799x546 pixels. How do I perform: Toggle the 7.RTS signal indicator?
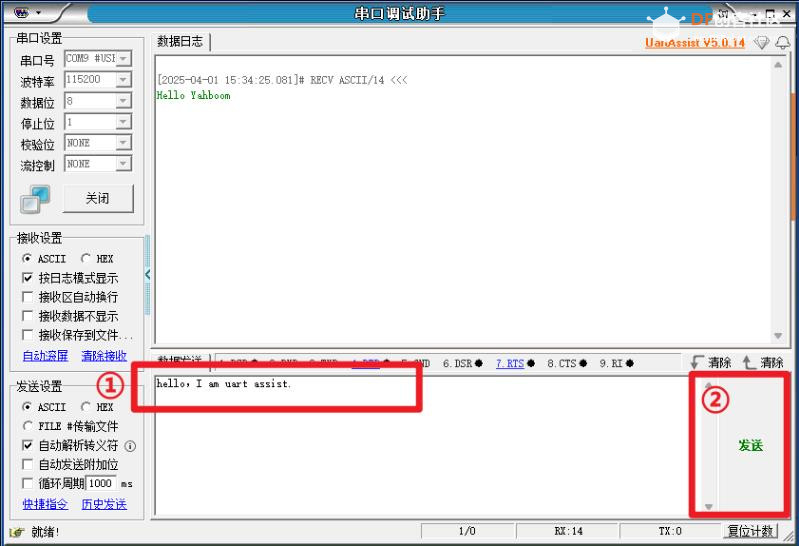point(510,364)
